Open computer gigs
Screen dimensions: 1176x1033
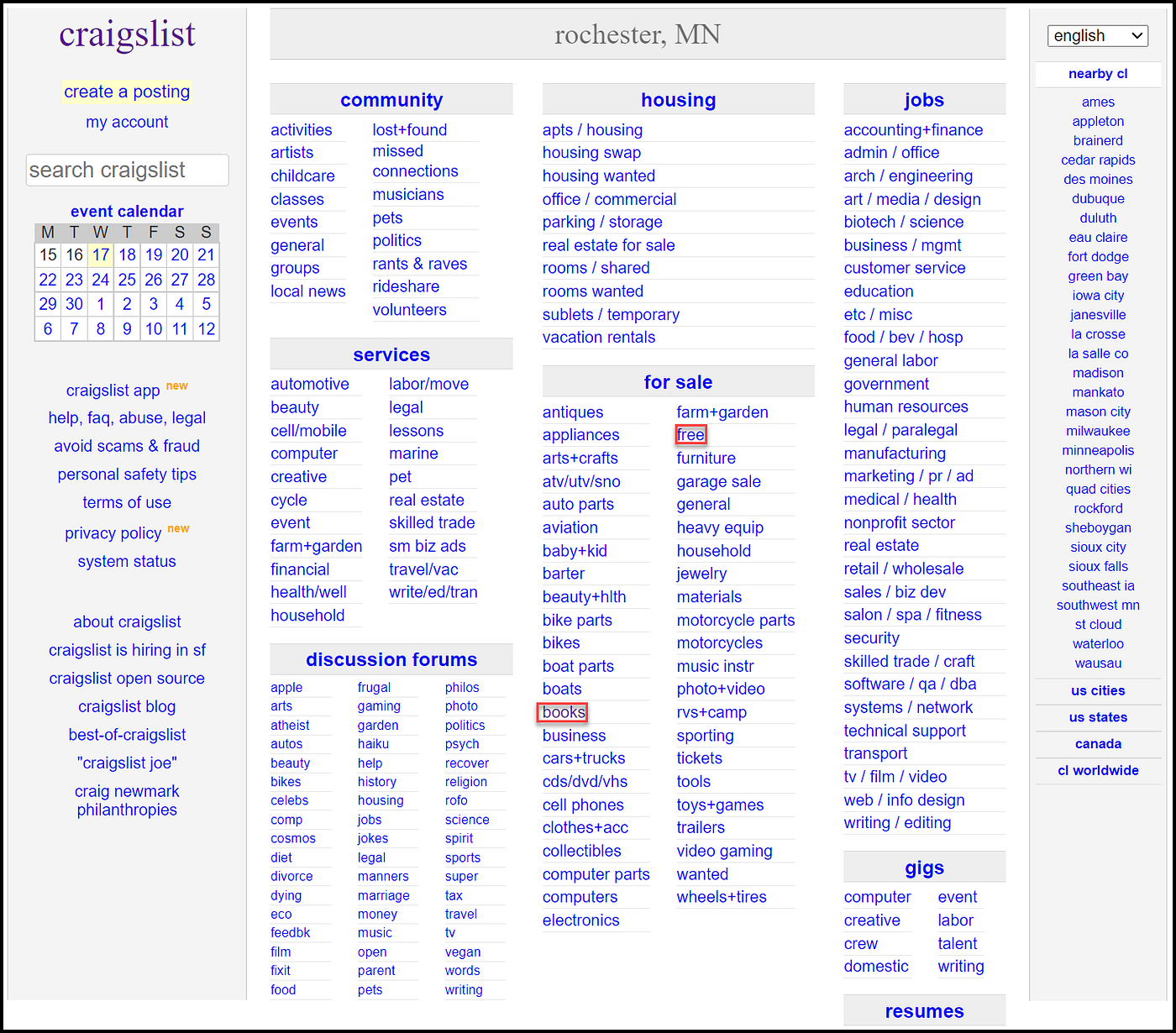[878, 897]
